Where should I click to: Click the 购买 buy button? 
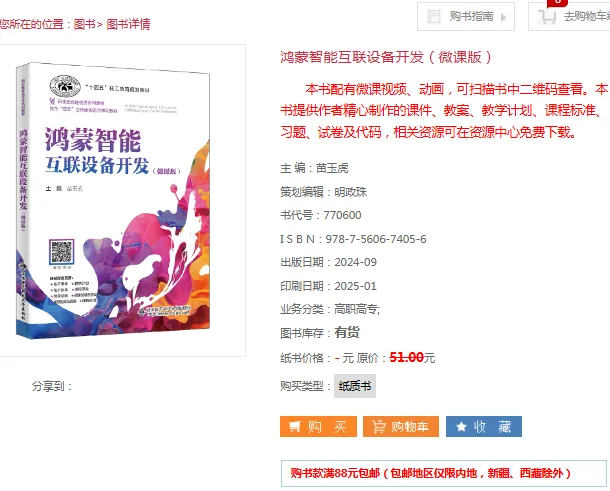tap(318, 426)
